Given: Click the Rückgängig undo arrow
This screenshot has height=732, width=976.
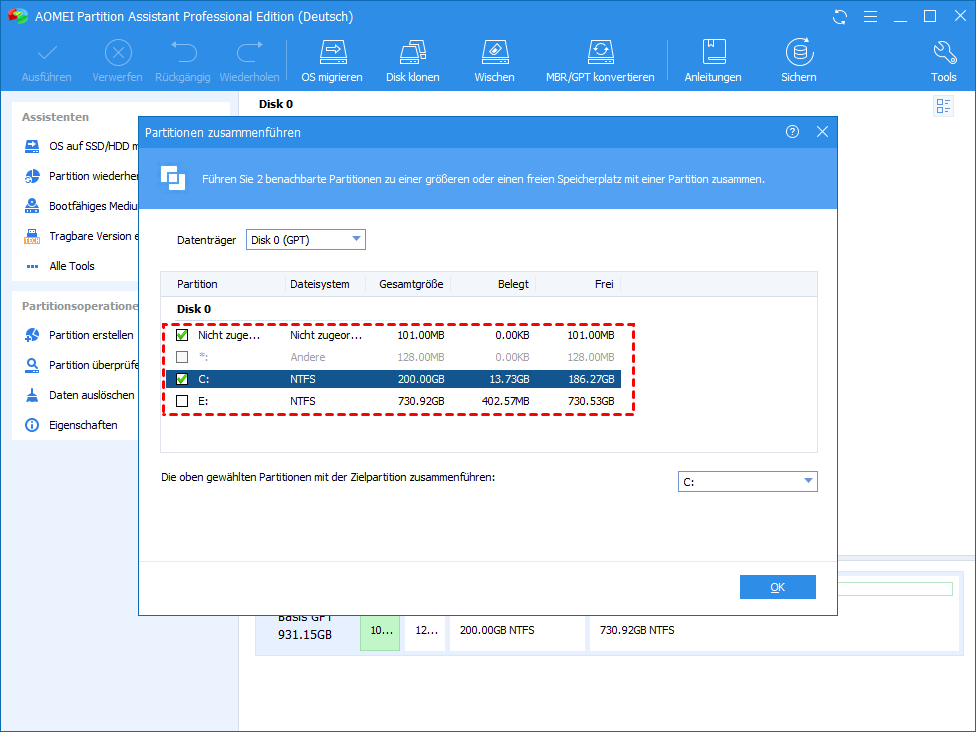Looking at the screenshot, I should [183, 52].
